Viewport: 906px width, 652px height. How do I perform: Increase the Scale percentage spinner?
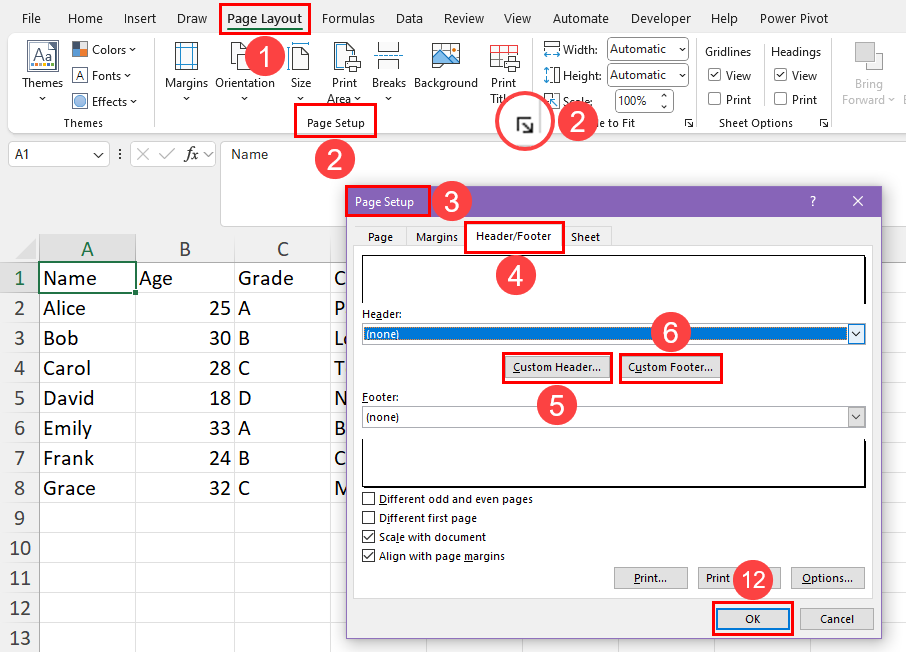pos(664,95)
